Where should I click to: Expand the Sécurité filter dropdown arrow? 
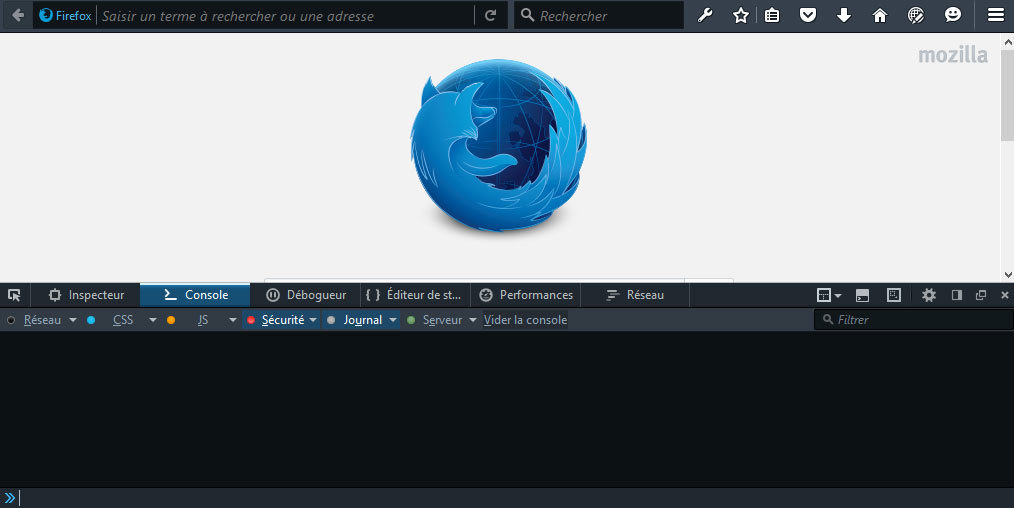313,320
